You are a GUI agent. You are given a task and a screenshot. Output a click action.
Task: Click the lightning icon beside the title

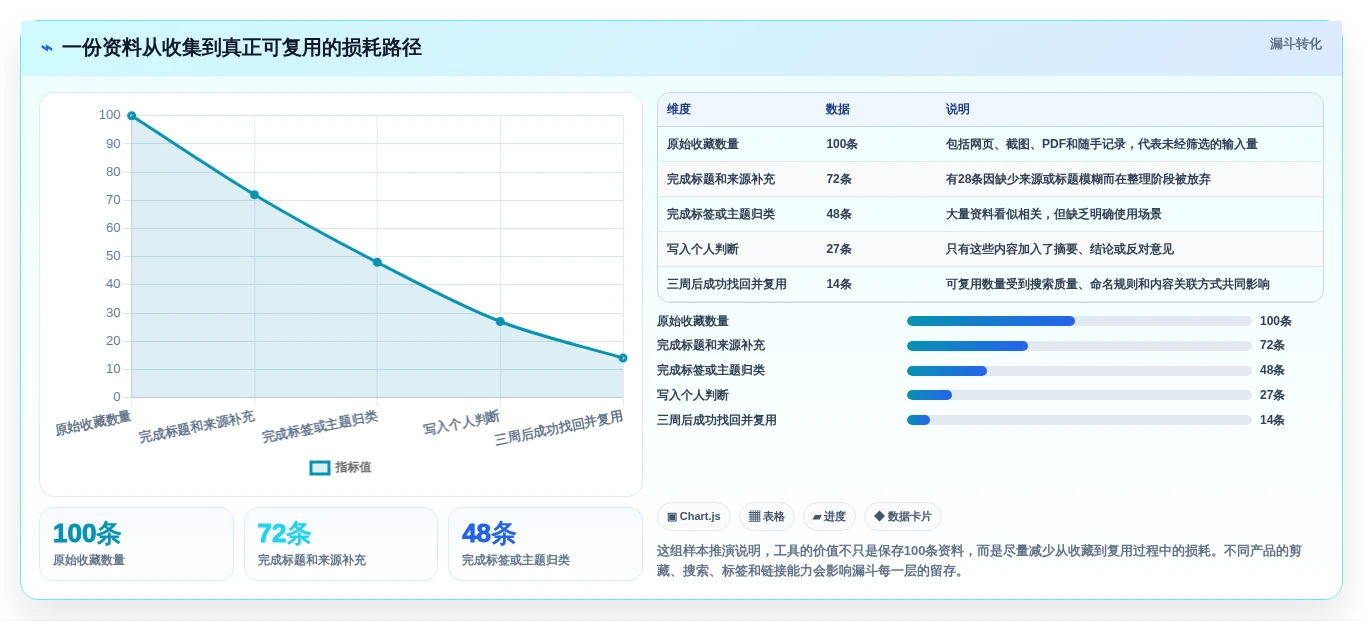(47, 48)
